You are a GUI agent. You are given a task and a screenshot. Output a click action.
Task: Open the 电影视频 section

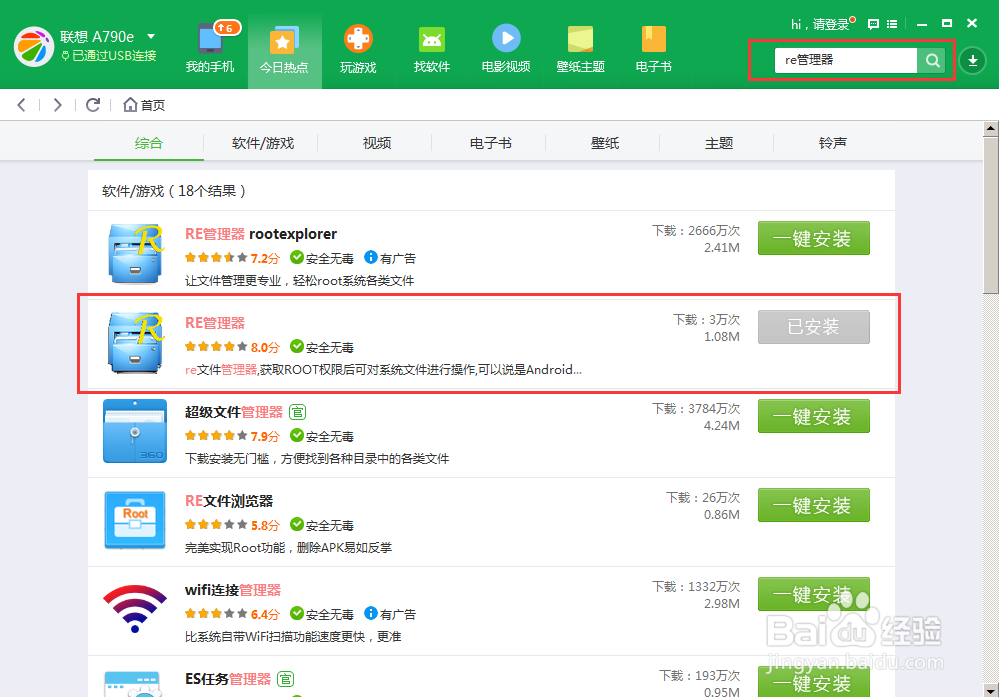point(506,48)
